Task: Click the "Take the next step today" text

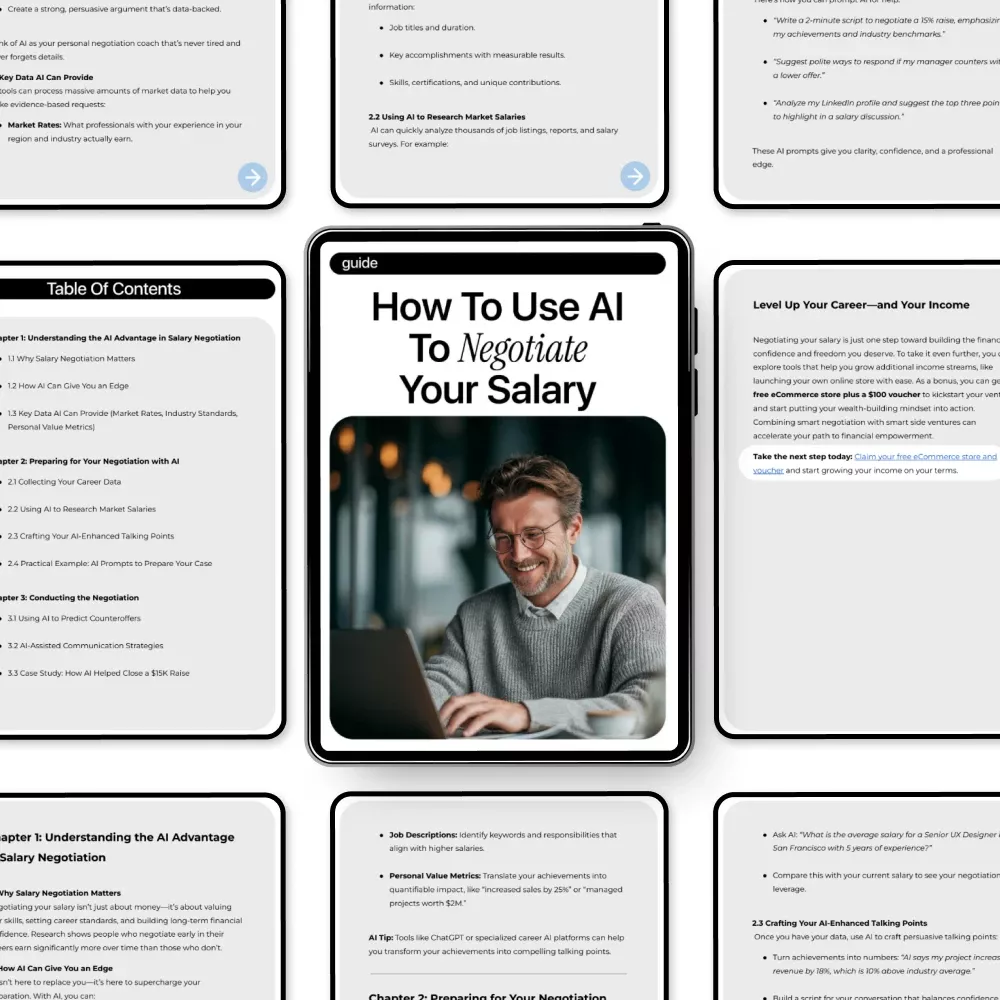Action: click(804, 457)
